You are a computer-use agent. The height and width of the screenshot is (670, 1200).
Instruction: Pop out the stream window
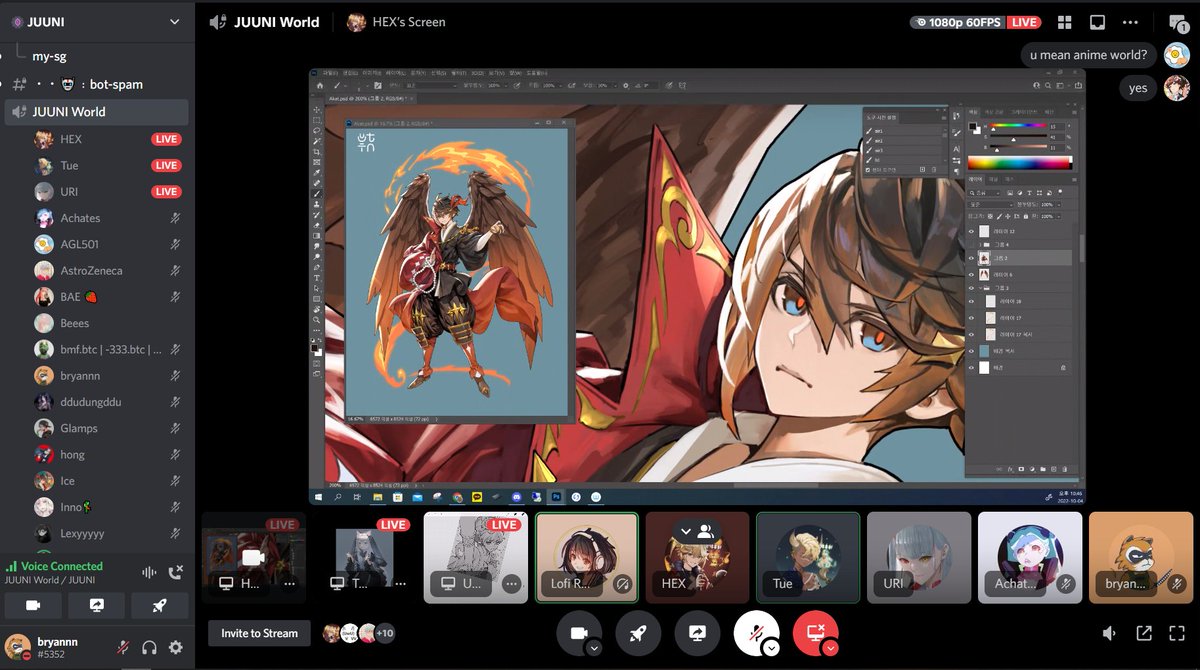click(1144, 633)
